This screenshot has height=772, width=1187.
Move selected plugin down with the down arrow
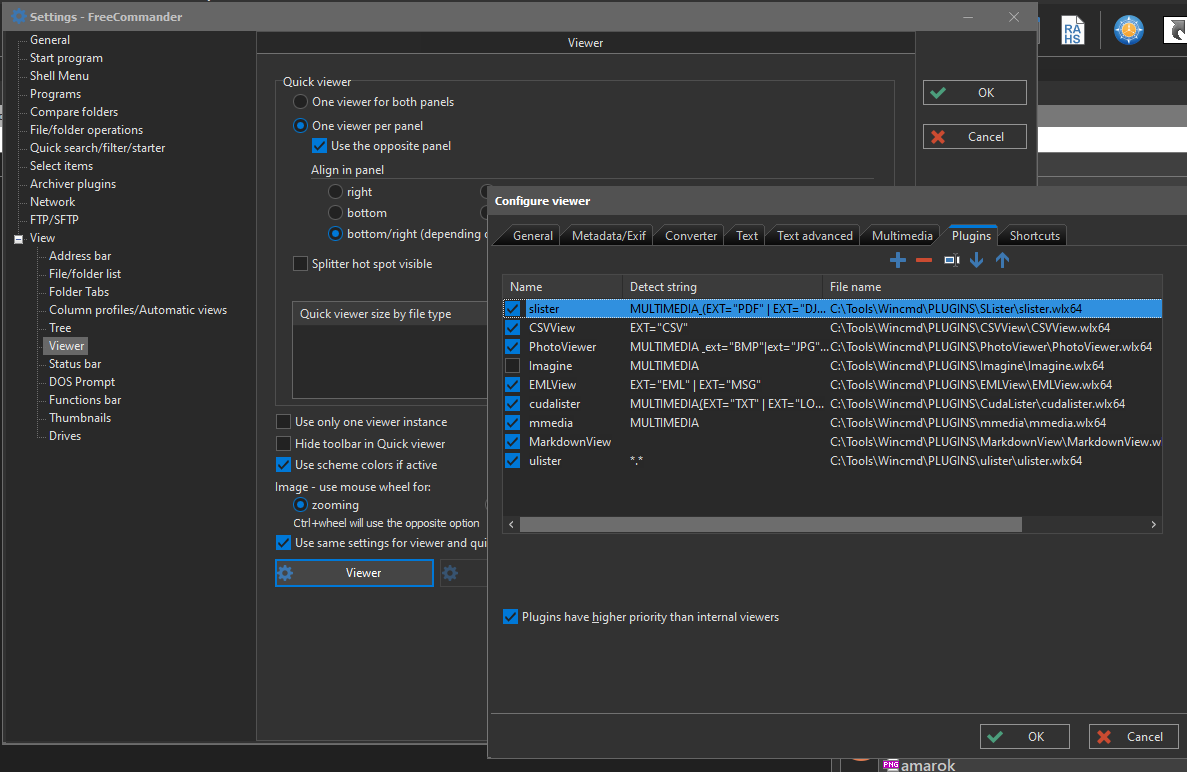coord(977,260)
